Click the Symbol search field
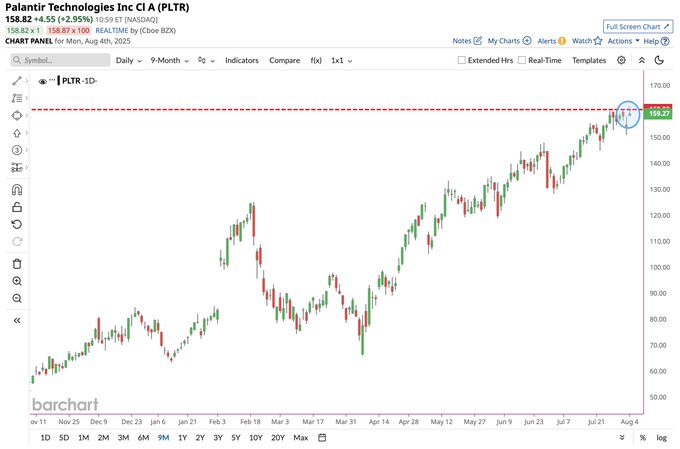This screenshot has height=449, width=680. [61, 60]
